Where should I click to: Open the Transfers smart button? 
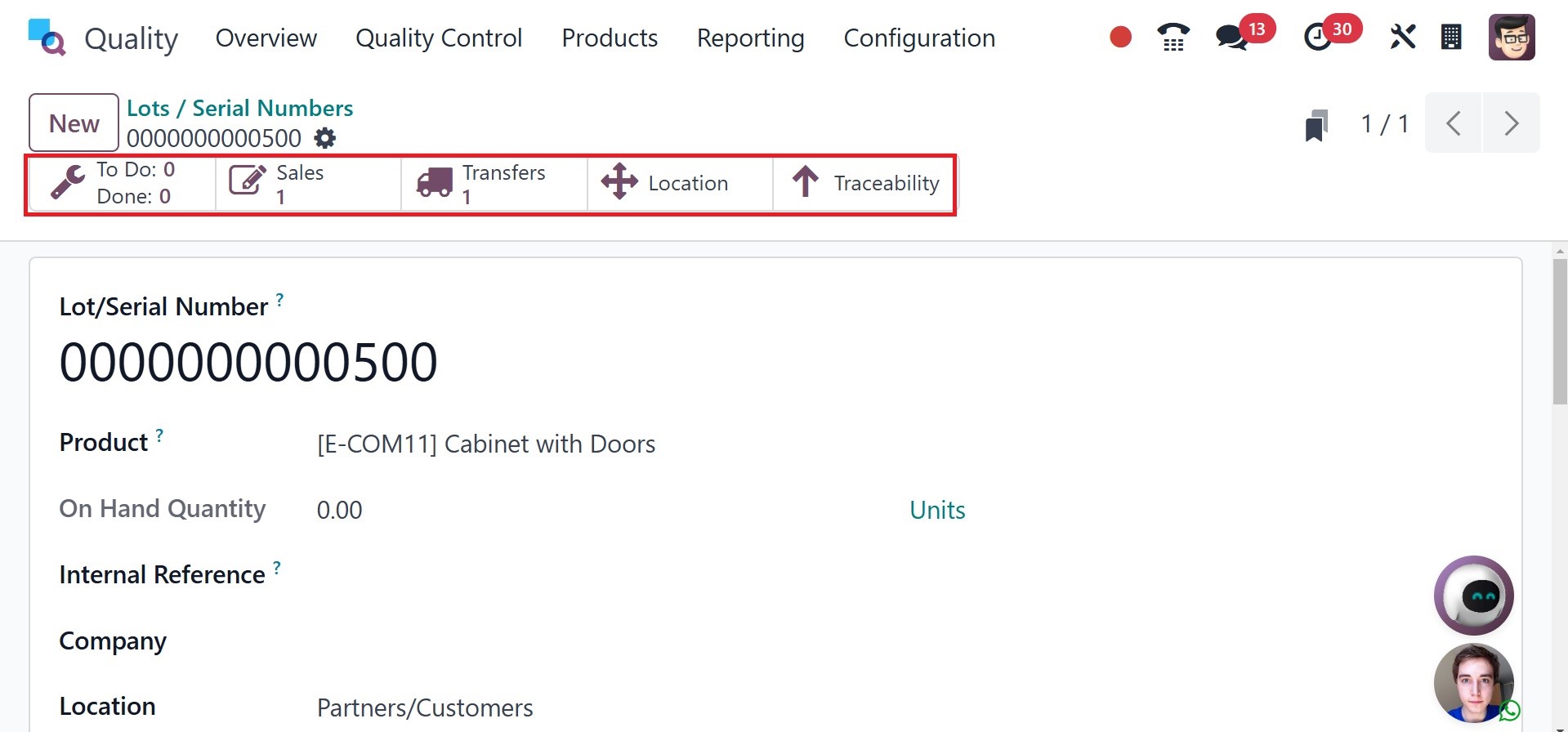pyautogui.click(x=494, y=183)
